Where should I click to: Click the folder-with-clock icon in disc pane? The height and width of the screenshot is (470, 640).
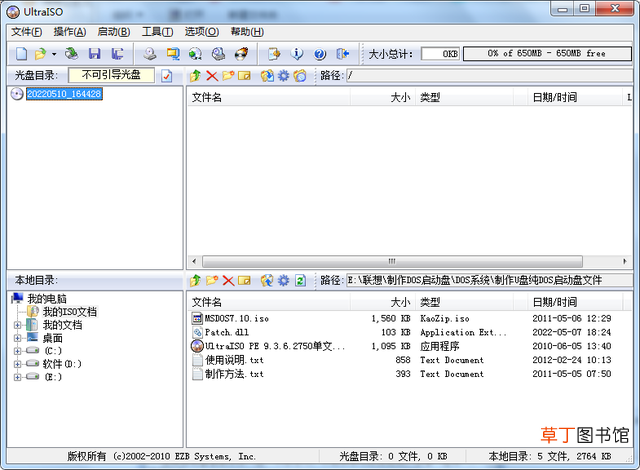300,75
